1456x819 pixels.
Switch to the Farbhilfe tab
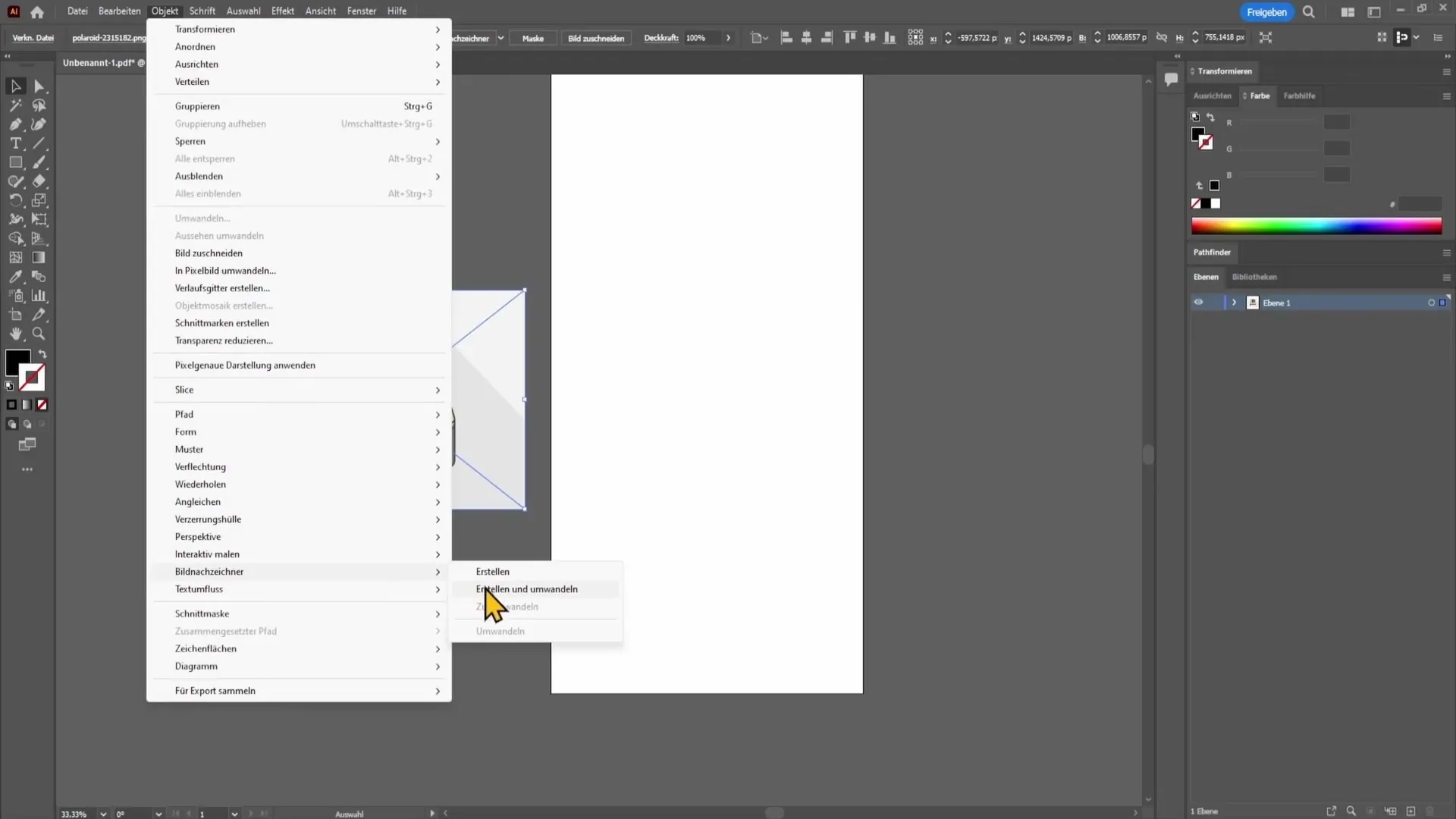click(1299, 96)
